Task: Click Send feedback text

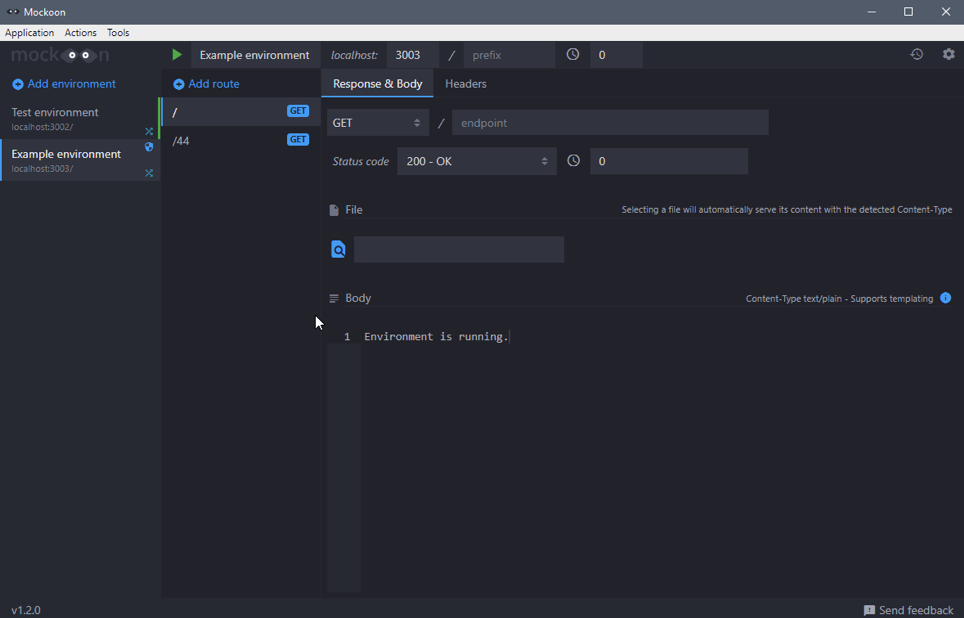Action: coord(916,610)
